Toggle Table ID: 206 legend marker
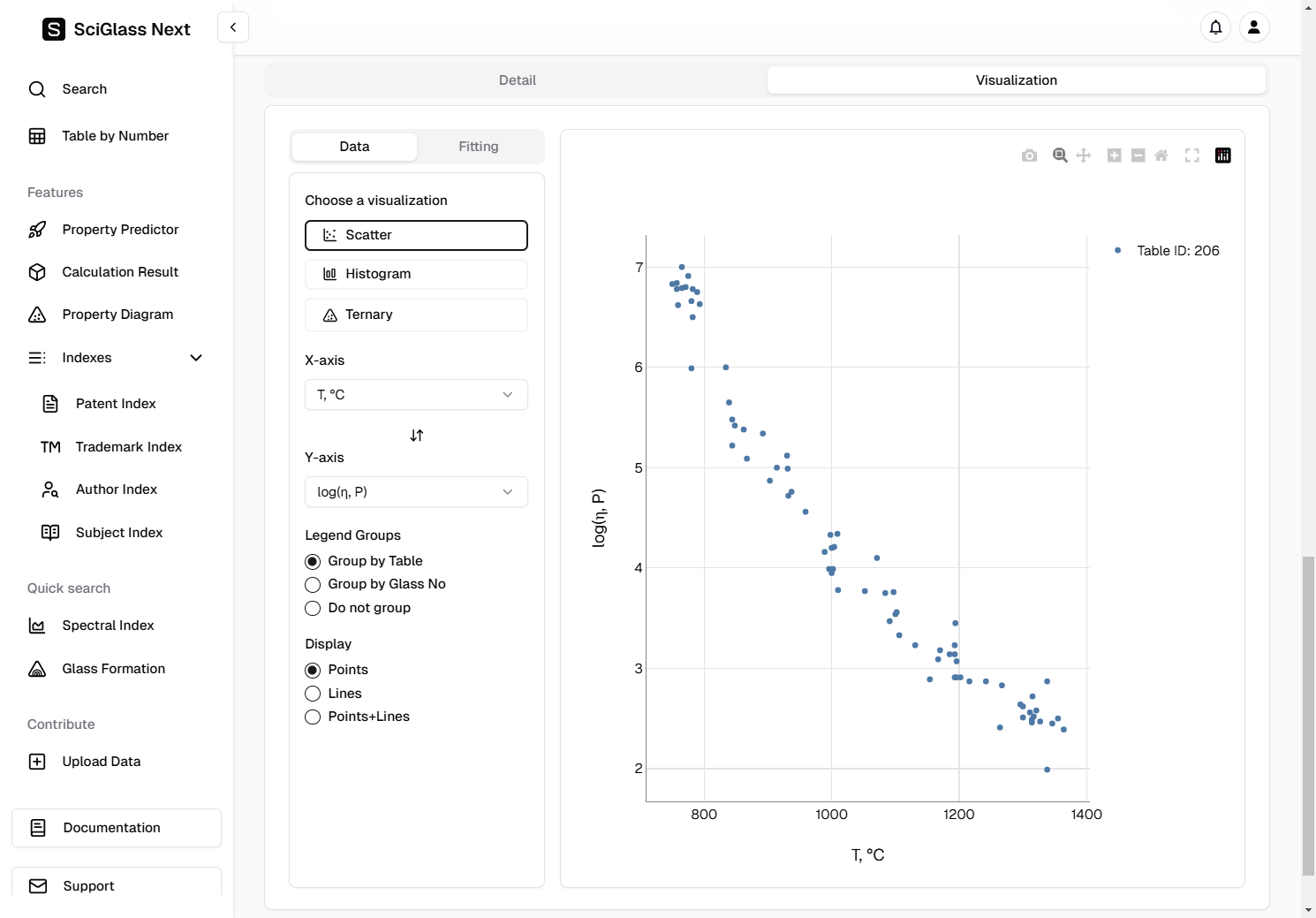Viewport: 1316px width, 918px height. click(1118, 251)
